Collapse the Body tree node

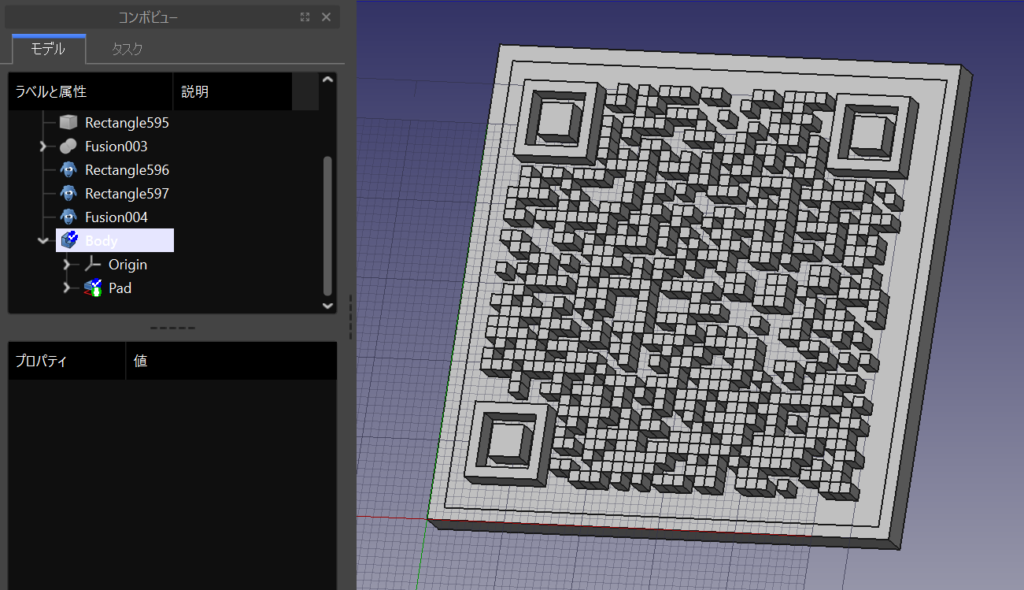coord(43,240)
